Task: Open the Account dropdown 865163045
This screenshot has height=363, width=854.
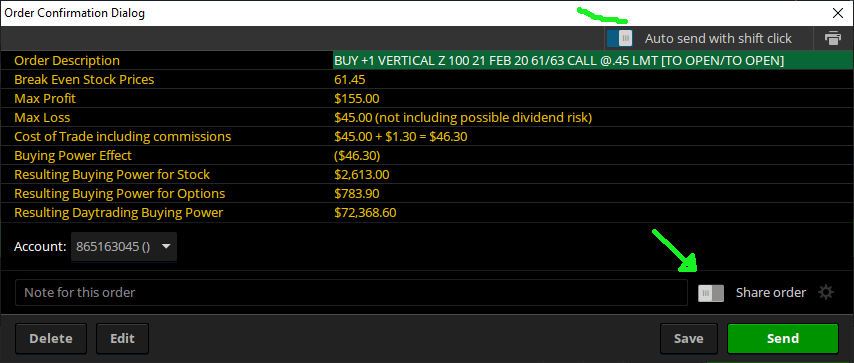Action: (x=124, y=246)
